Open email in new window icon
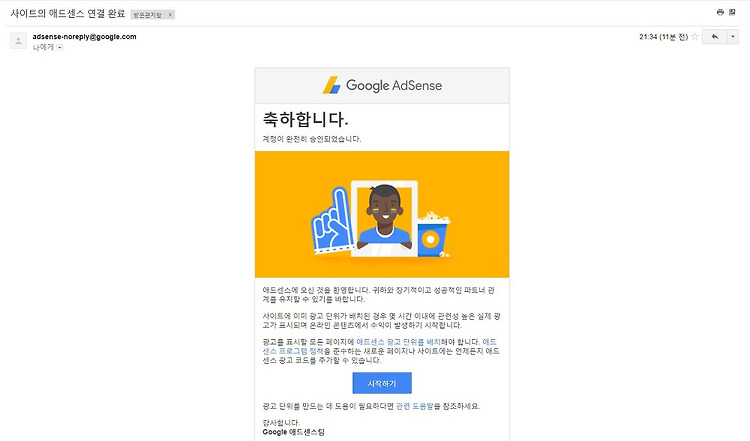The height and width of the screenshot is (441, 750). click(732, 12)
